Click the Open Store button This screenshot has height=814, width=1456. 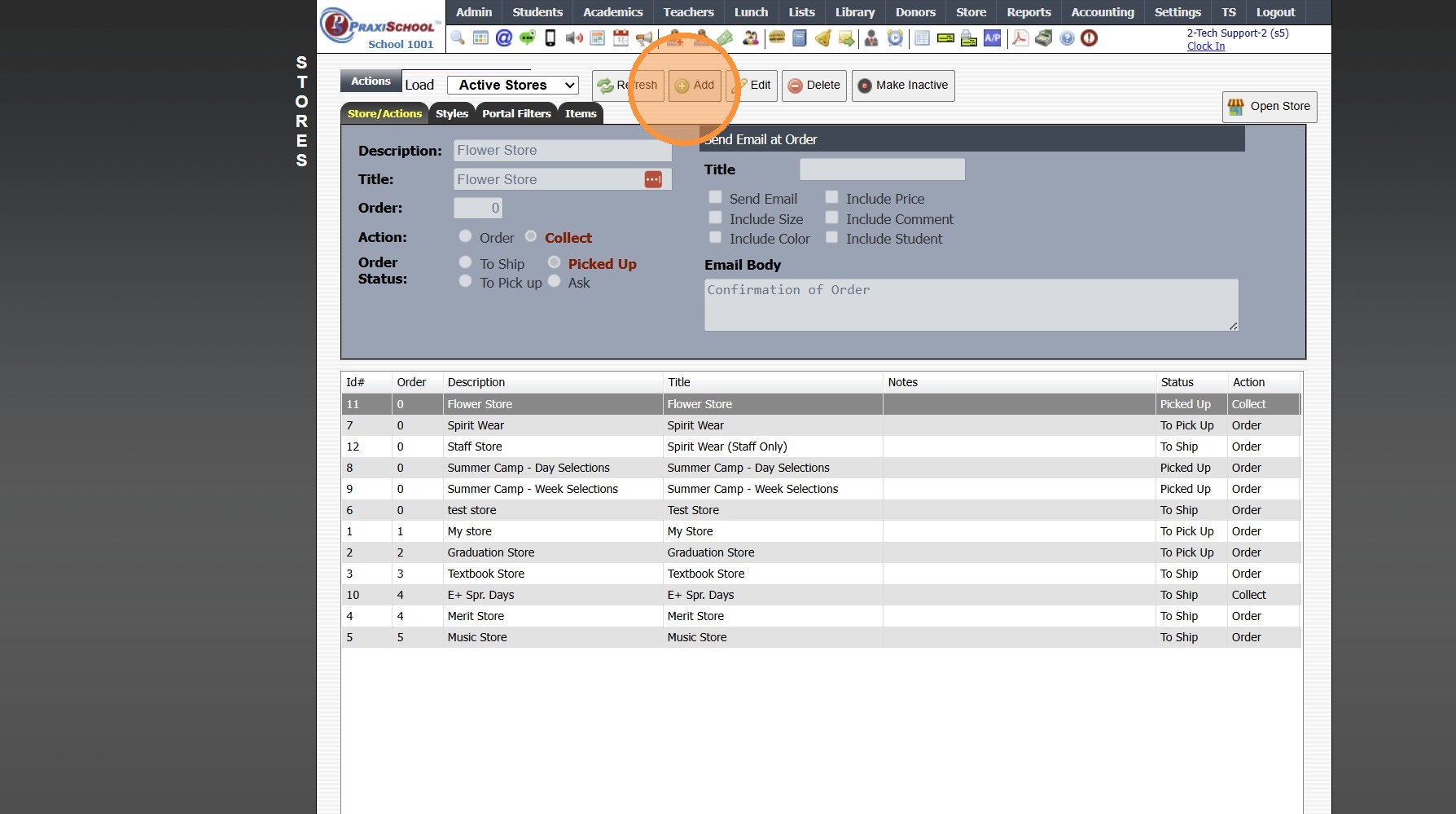[1269, 107]
